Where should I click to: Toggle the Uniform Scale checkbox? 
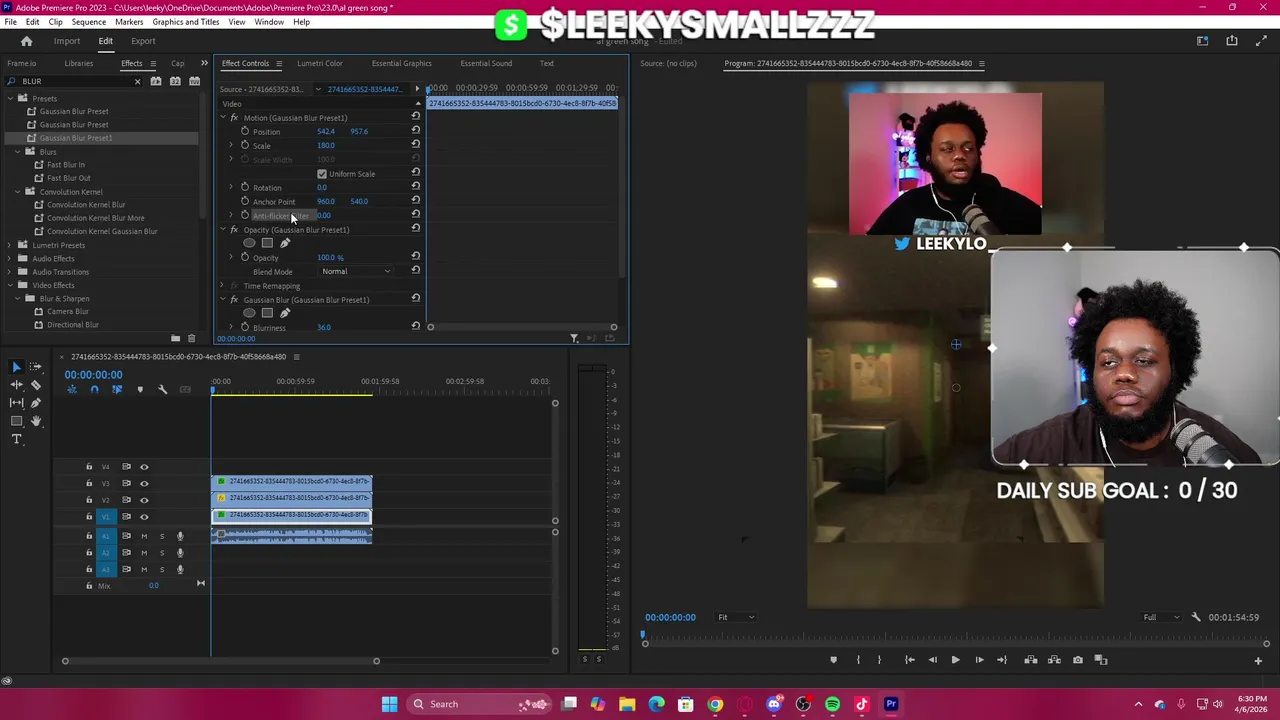click(x=322, y=174)
